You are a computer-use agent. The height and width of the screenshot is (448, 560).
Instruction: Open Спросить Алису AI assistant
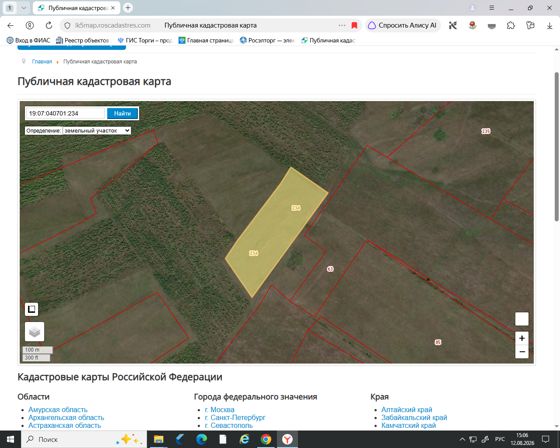(402, 25)
